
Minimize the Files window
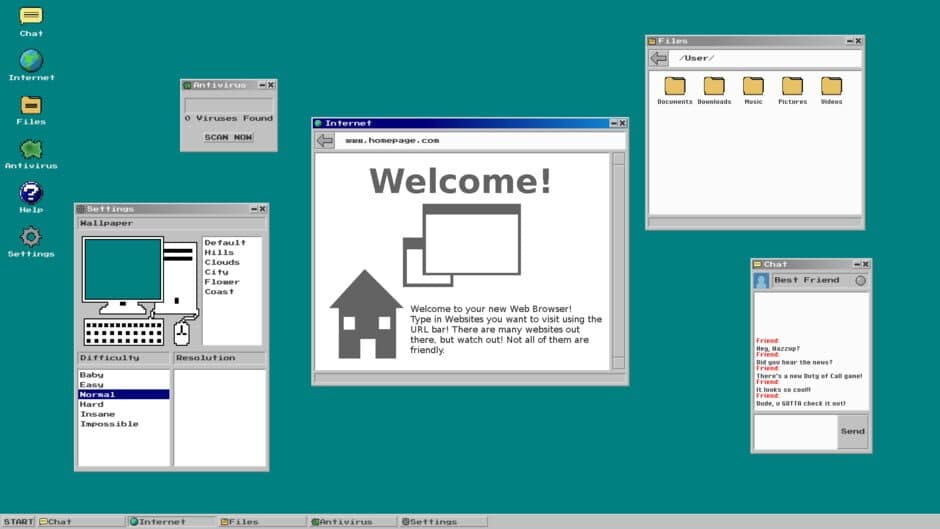[849, 41]
